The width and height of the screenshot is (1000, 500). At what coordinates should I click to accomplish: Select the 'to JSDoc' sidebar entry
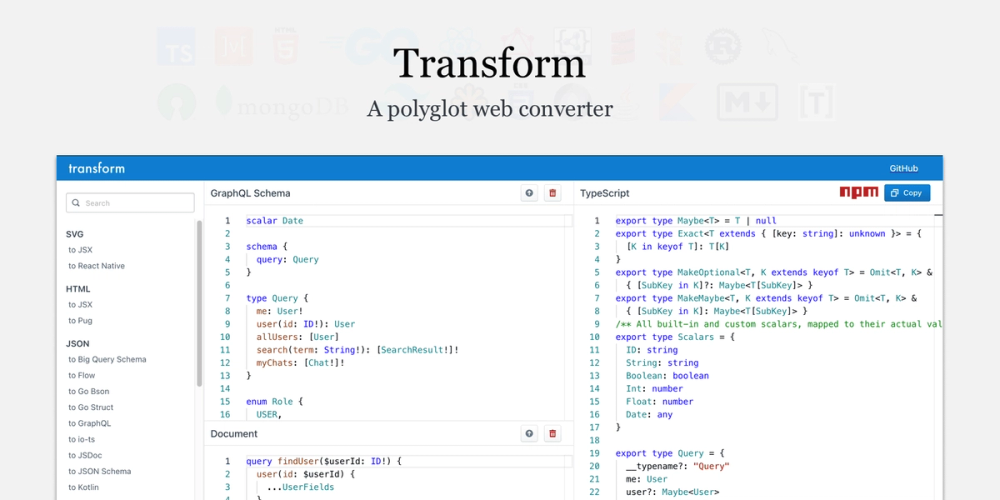coord(85,455)
